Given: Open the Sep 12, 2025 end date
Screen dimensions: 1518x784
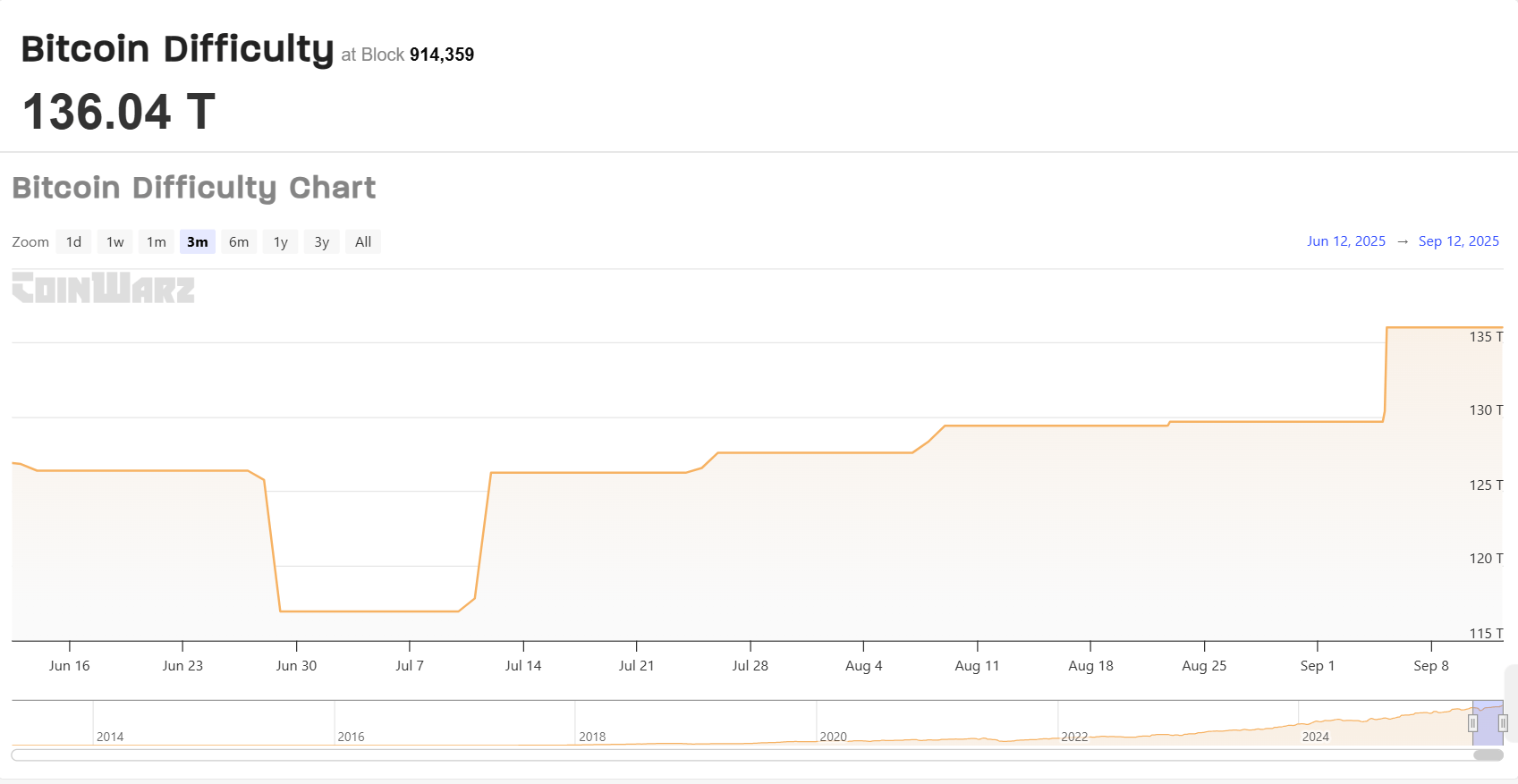Looking at the screenshot, I should [x=1458, y=241].
